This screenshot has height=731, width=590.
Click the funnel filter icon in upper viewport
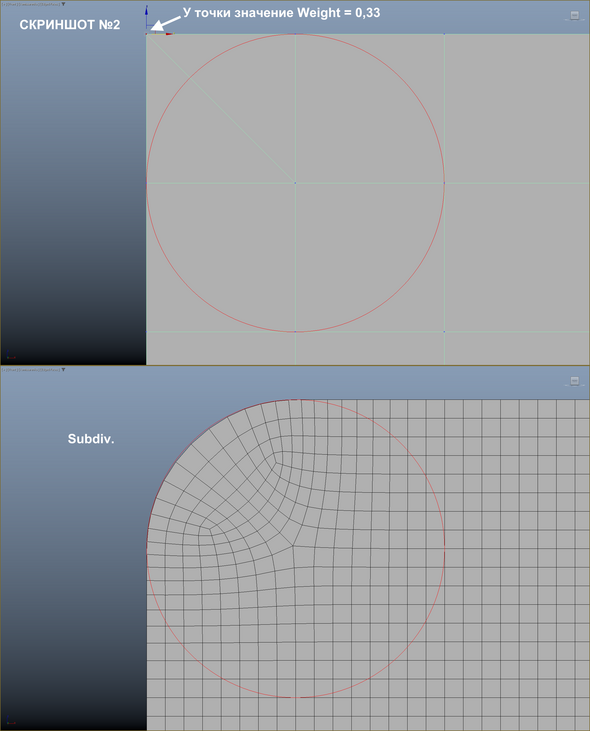click(63, 4)
